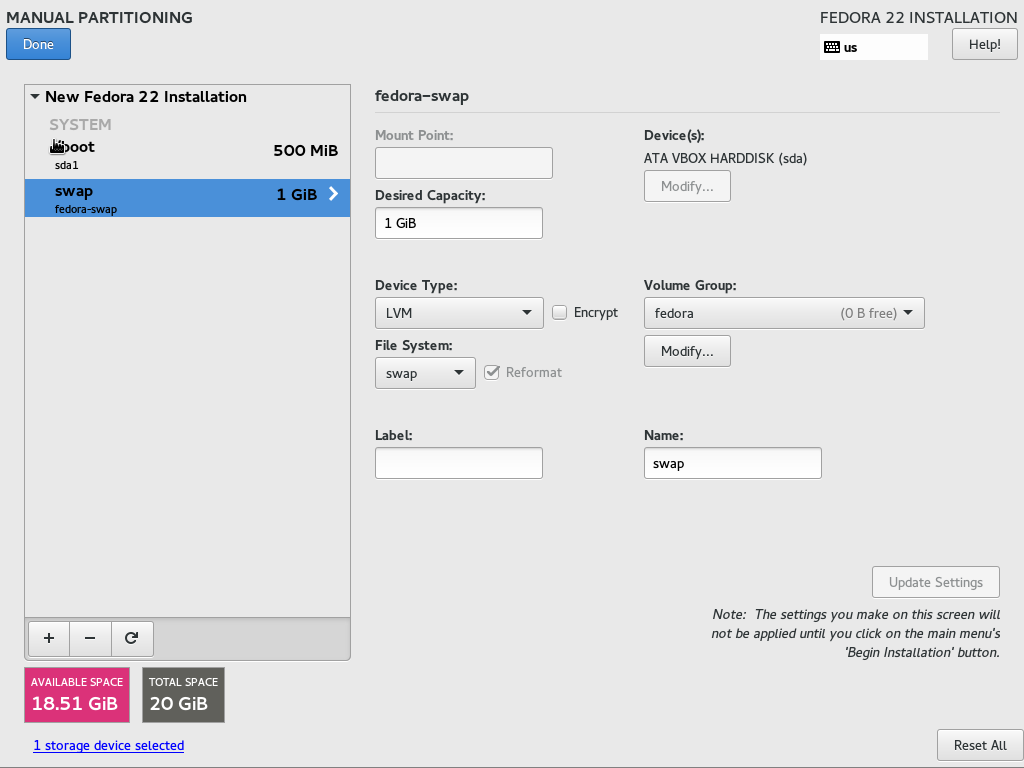The image size is (1024, 768).
Task: Click Modify button under Volume Group
Action: click(687, 351)
